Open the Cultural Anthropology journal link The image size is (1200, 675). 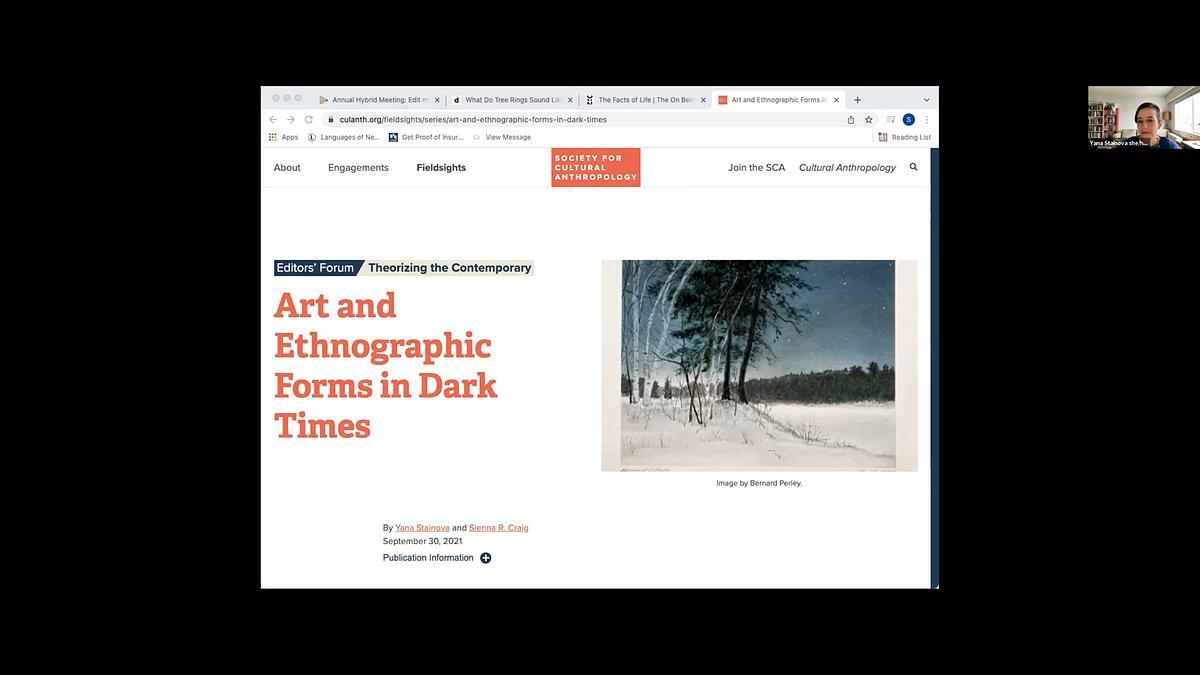pos(847,168)
